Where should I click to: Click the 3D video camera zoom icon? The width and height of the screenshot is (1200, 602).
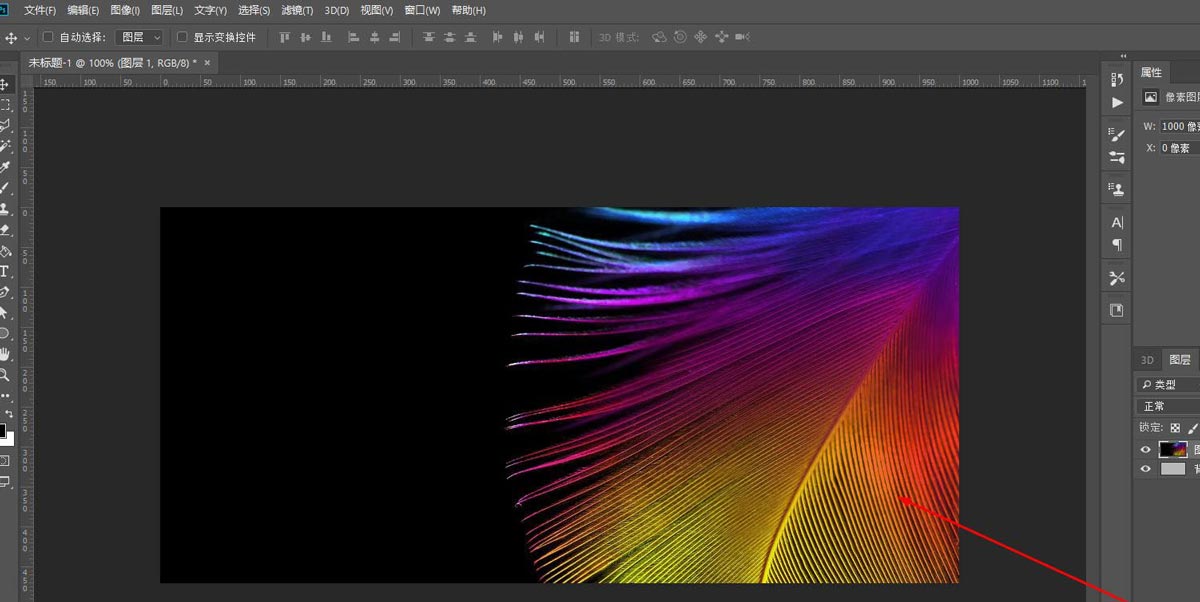[742, 37]
